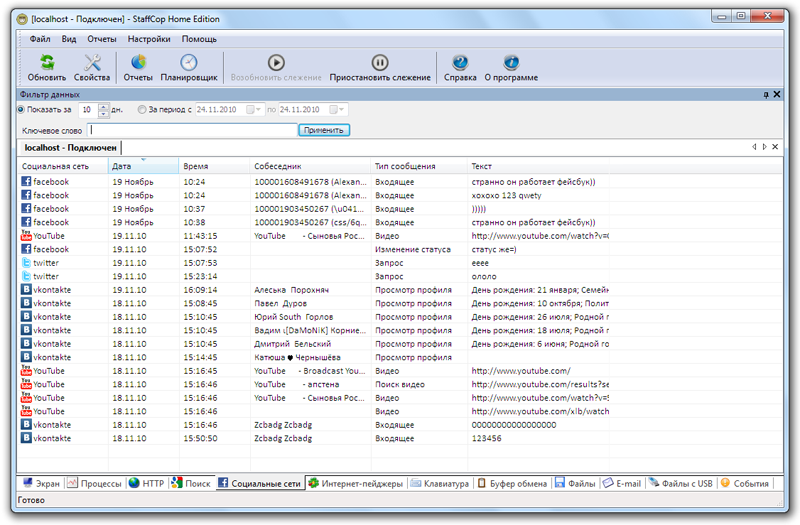800x525 pixels.
Task: Show О программе about dialog
Action: [x=511, y=63]
